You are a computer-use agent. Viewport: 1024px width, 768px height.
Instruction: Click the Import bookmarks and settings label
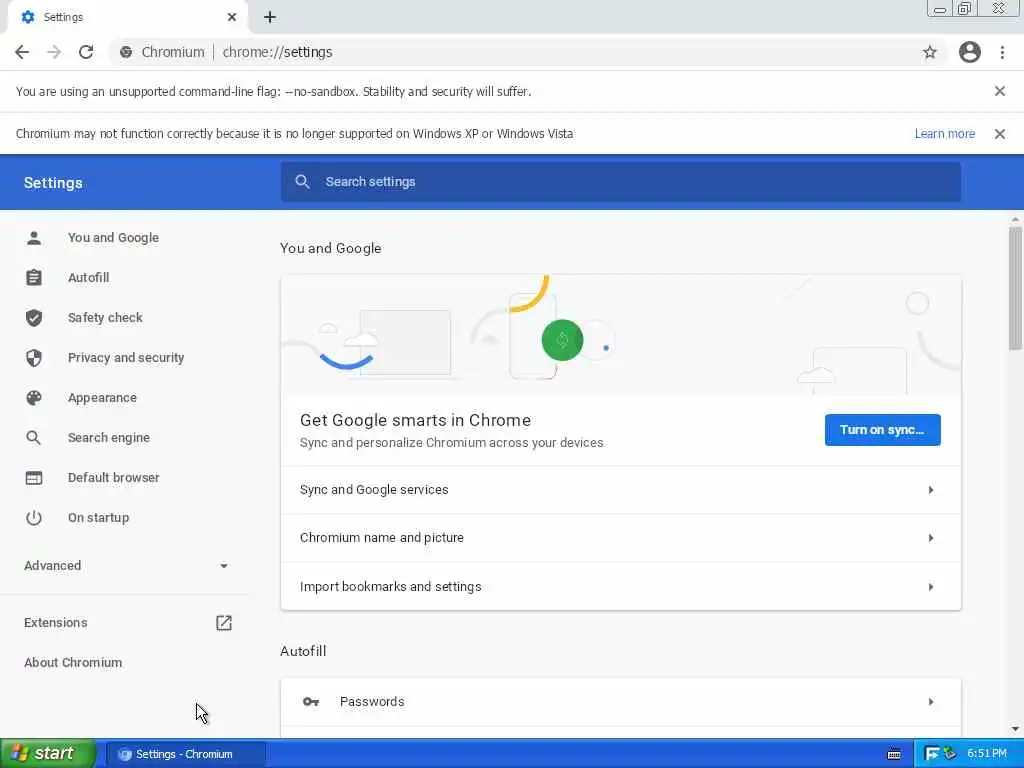[391, 587]
